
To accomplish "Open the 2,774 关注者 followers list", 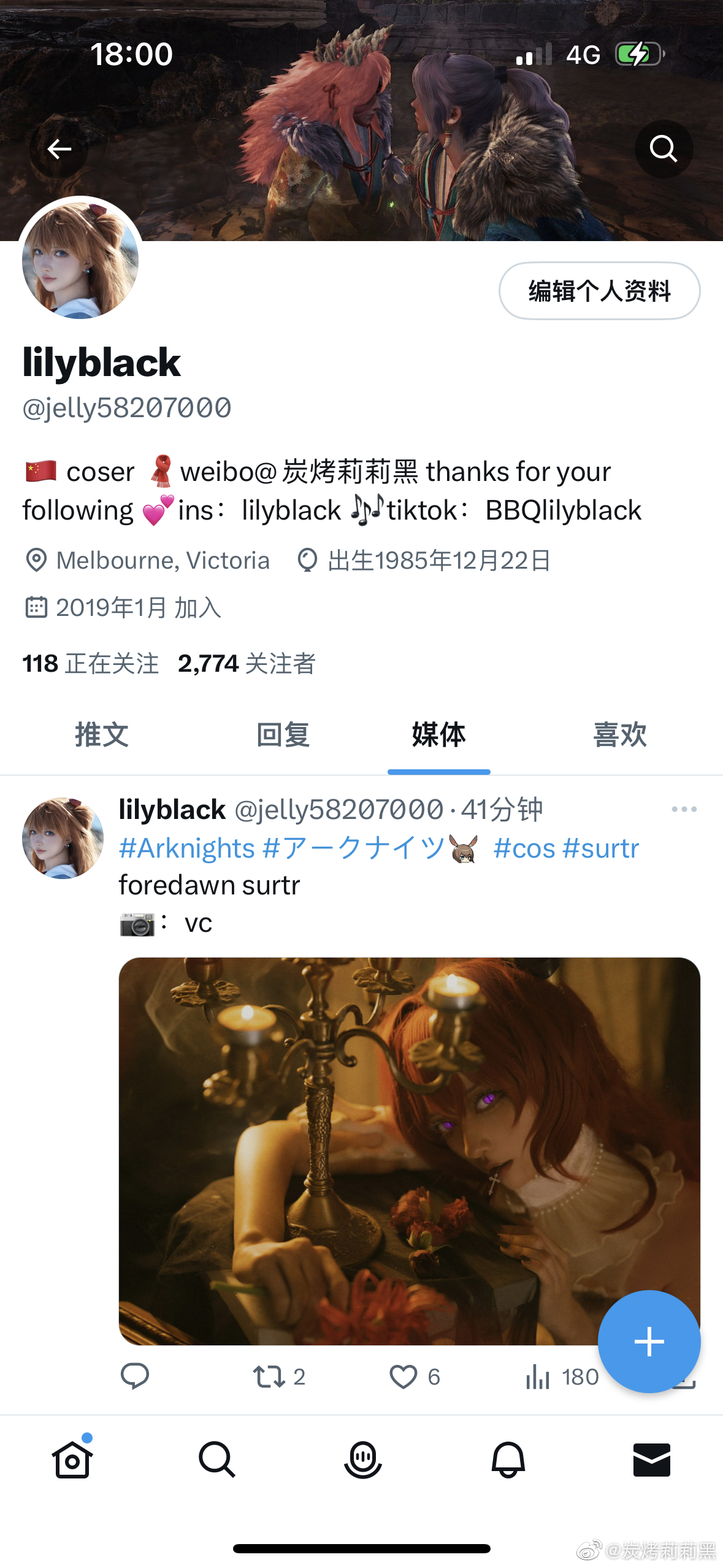I will [247, 663].
